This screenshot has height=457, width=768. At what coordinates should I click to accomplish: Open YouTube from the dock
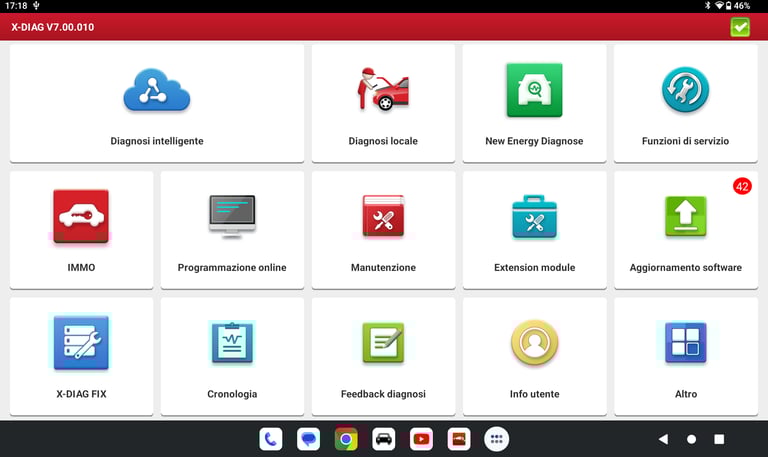pos(421,439)
